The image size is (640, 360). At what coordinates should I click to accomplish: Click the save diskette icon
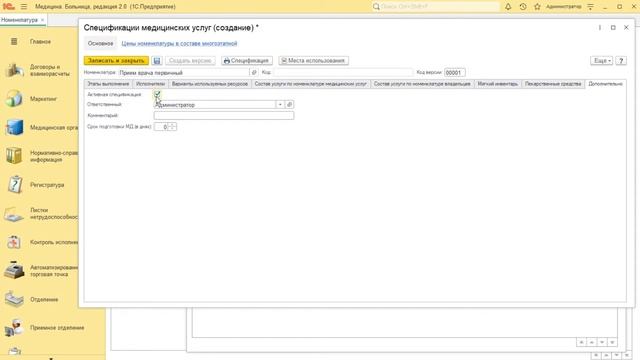coord(157,60)
